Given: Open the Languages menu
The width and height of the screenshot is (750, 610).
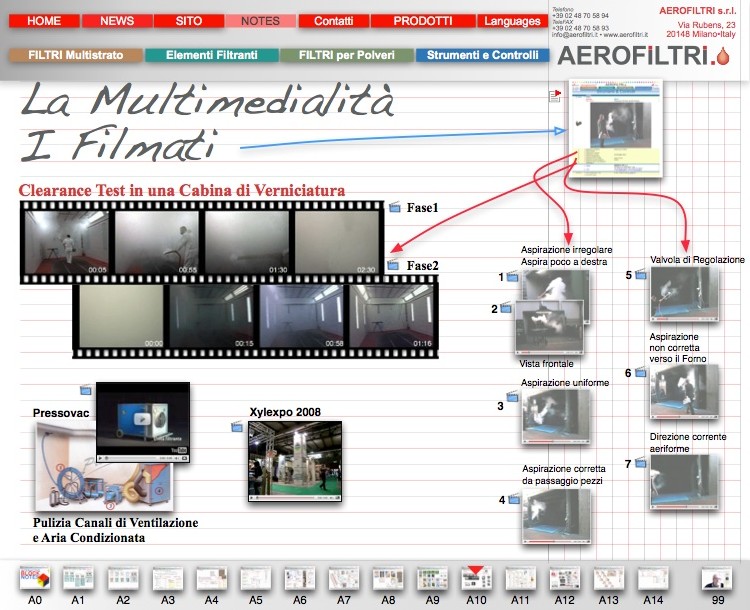Looking at the screenshot, I should coord(512,21).
